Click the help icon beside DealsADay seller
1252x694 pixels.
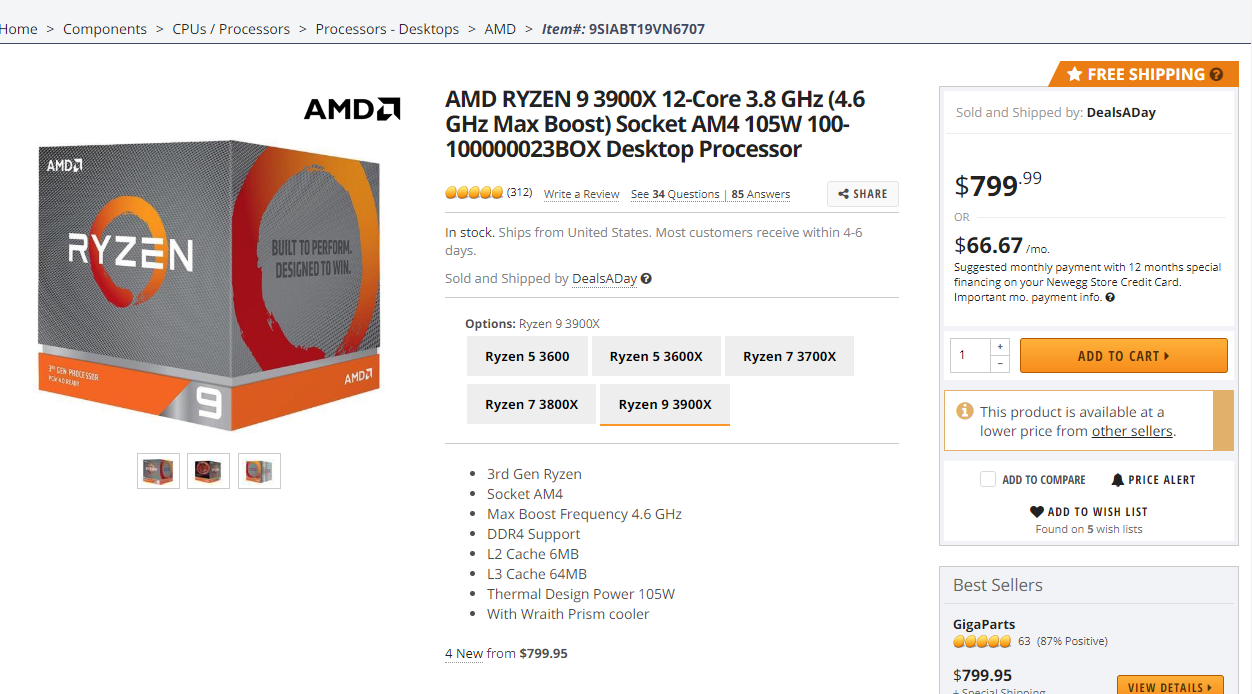646,279
